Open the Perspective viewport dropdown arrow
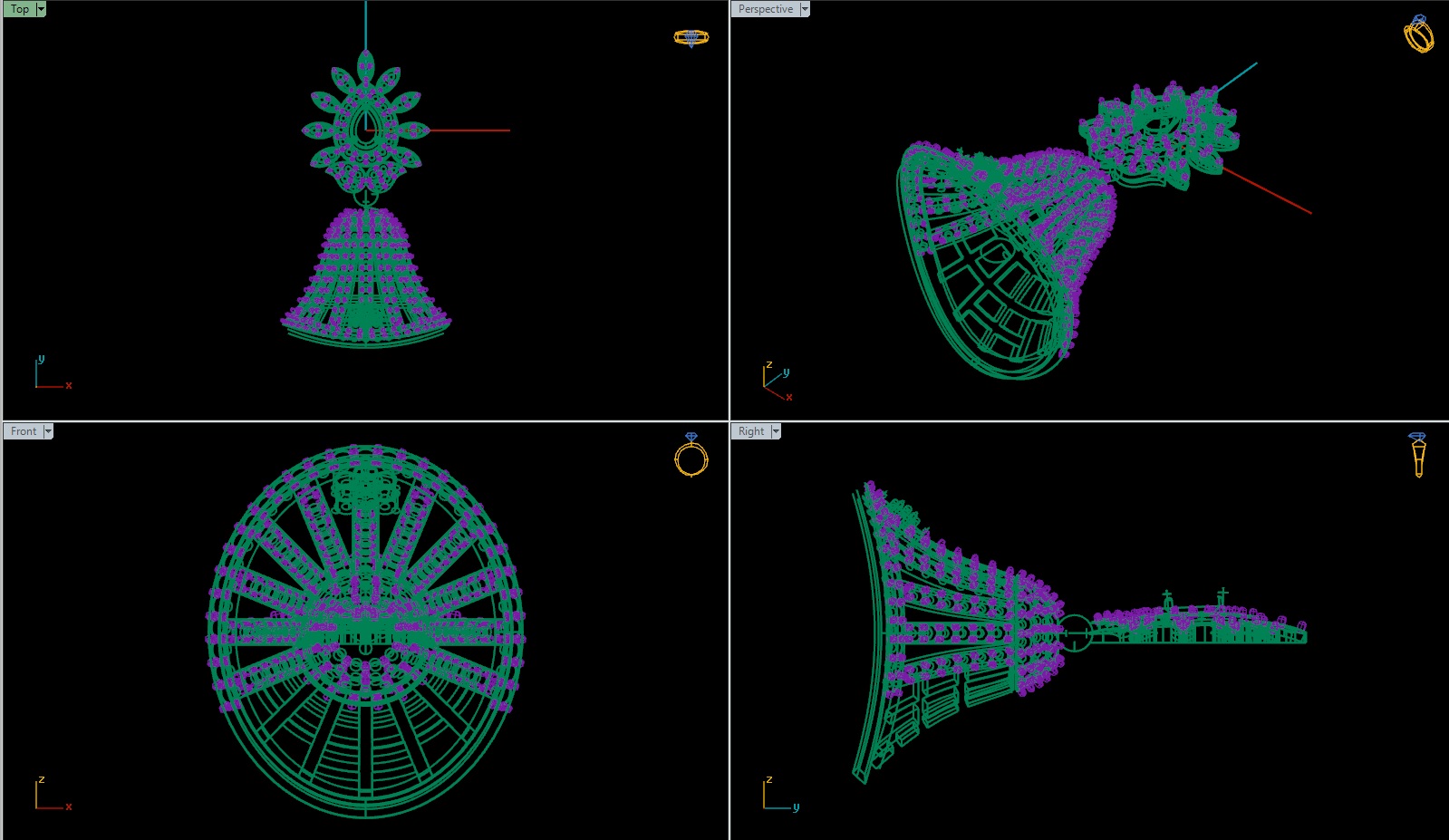The width and height of the screenshot is (1449, 840). point(805,9)
